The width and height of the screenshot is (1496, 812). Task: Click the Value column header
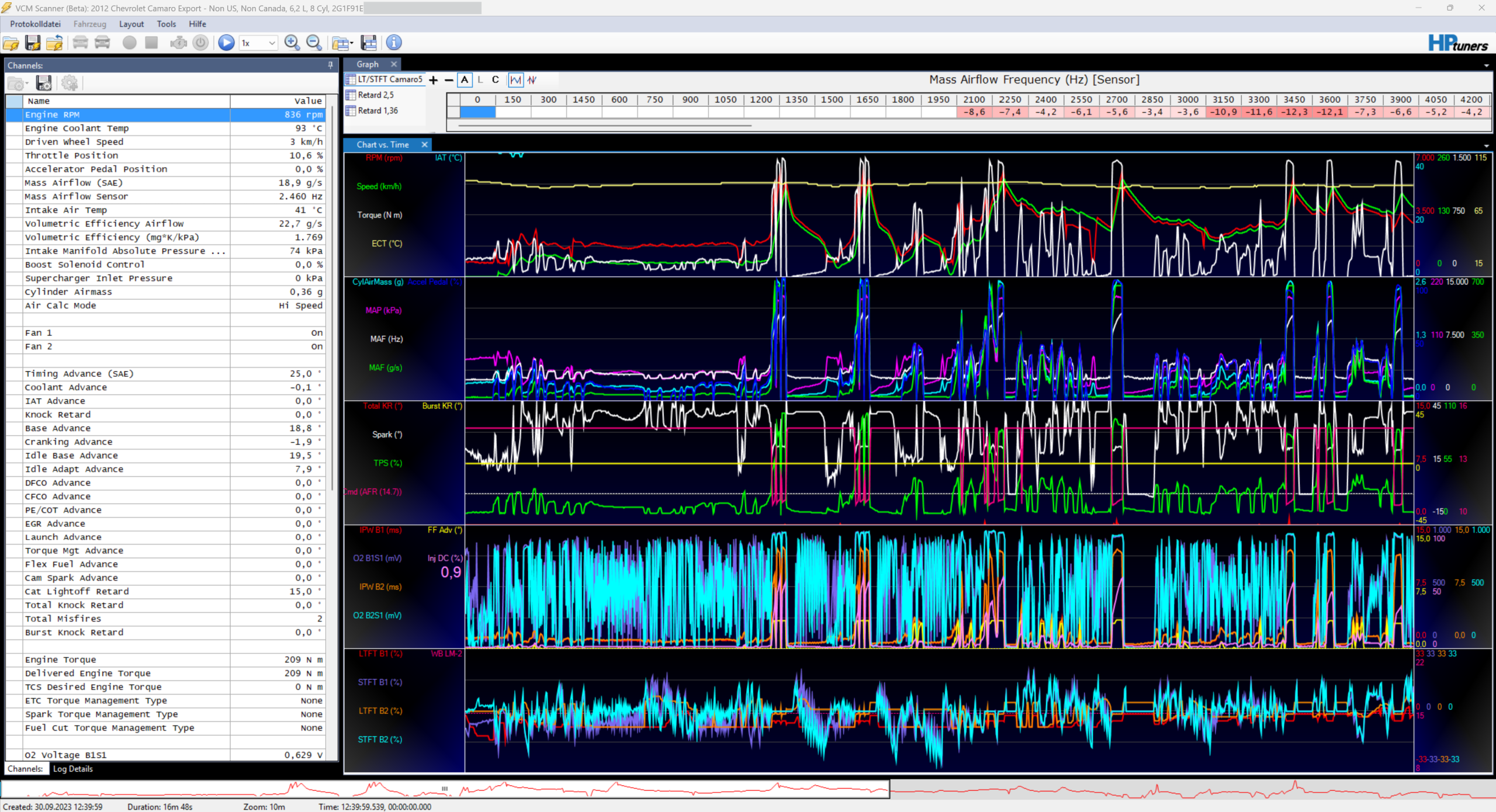point(278,101)
